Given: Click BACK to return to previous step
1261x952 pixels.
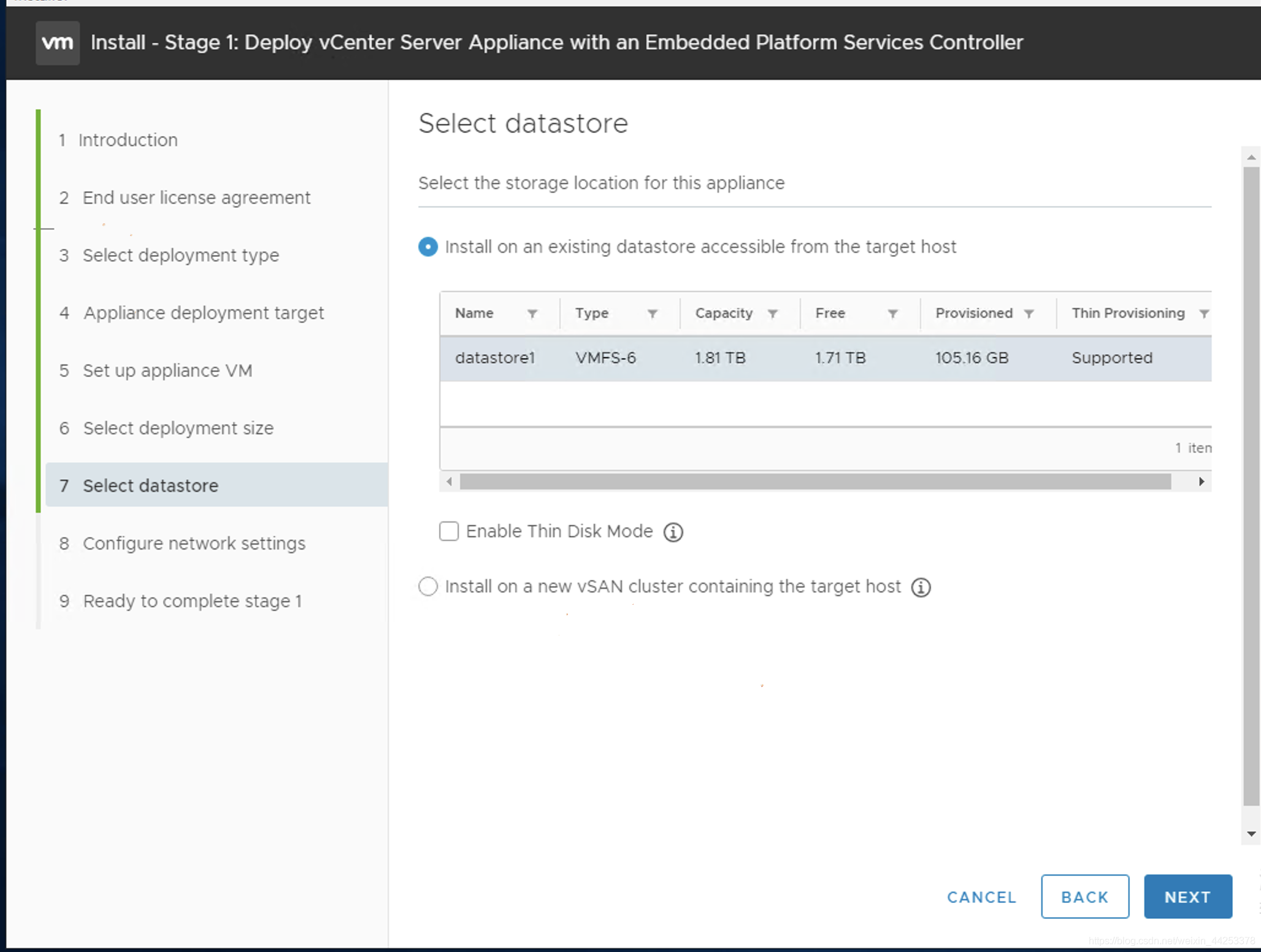Looking at the screenshot, I should [1085, 896].
